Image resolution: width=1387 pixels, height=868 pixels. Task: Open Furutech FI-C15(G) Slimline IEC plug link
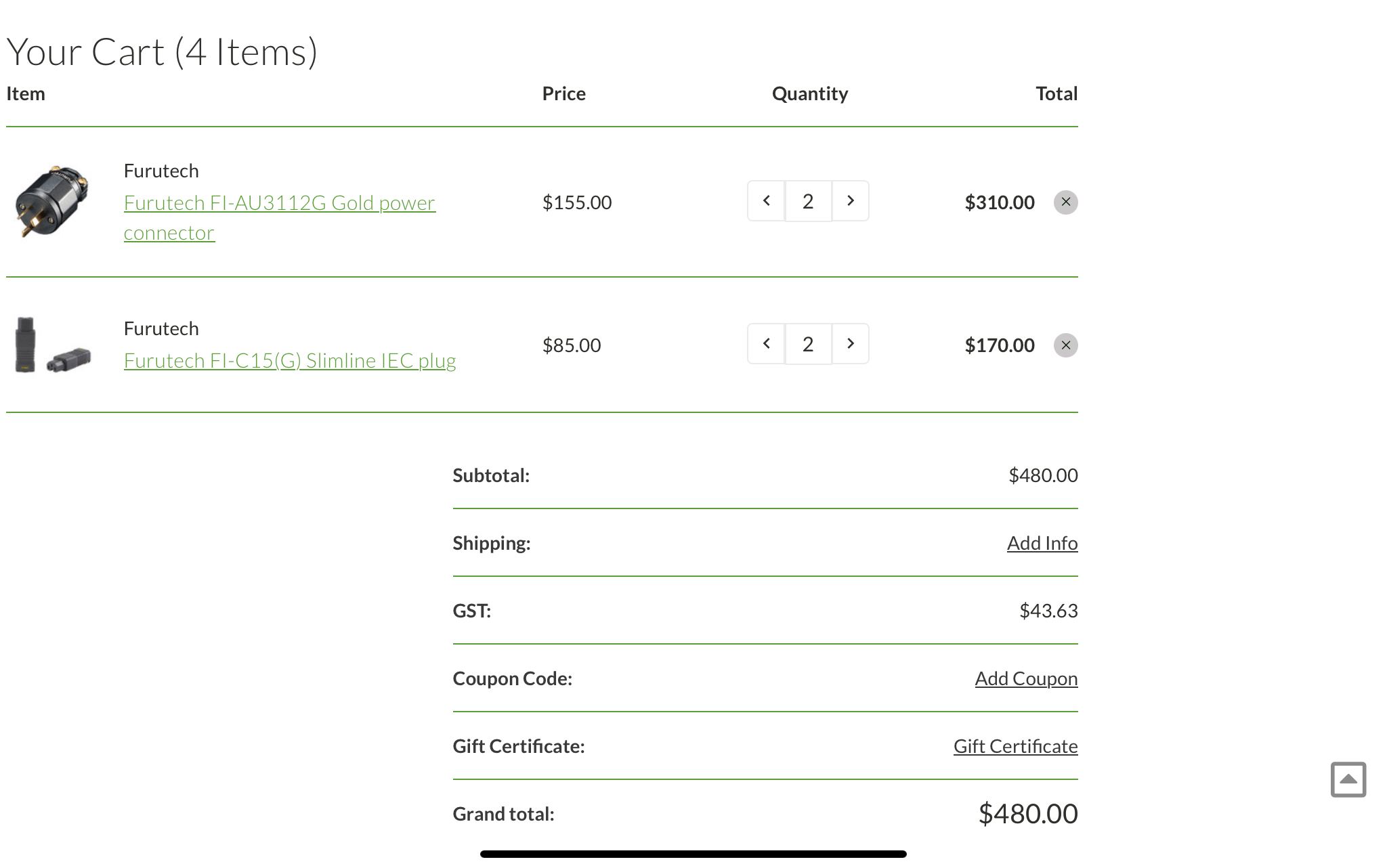pos(289,361)
